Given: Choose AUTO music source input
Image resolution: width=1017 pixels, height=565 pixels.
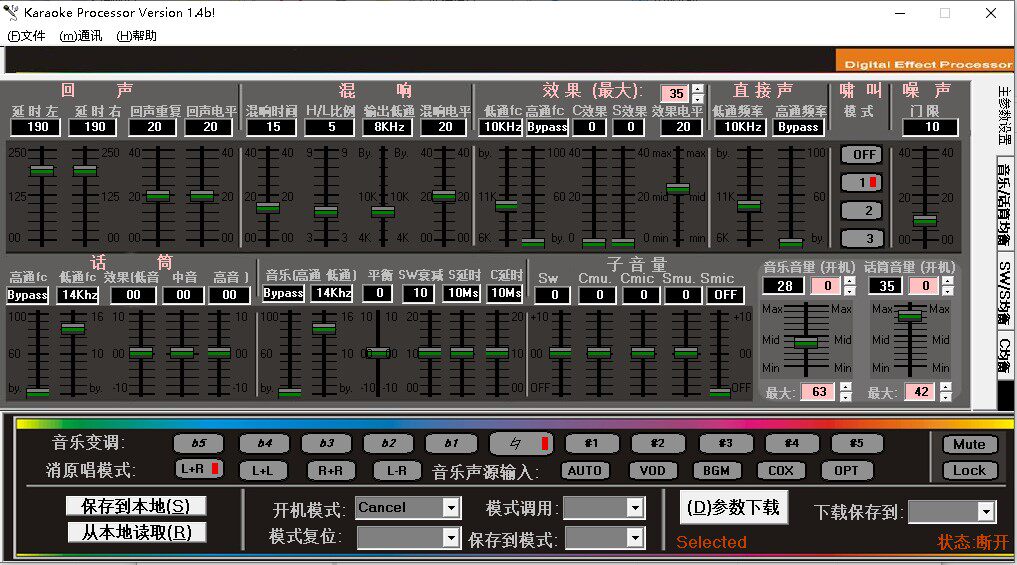Looking at the screenshot, I should tap(584, 471).
